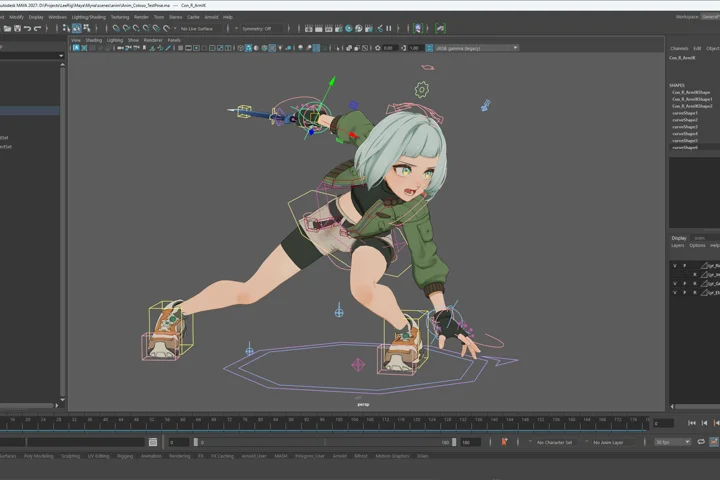Image resolution: width=720 pixels, height=480 pixels.
Task: Toggle the film gate icon in panel toolbar
Action: [x=188, y=48]
